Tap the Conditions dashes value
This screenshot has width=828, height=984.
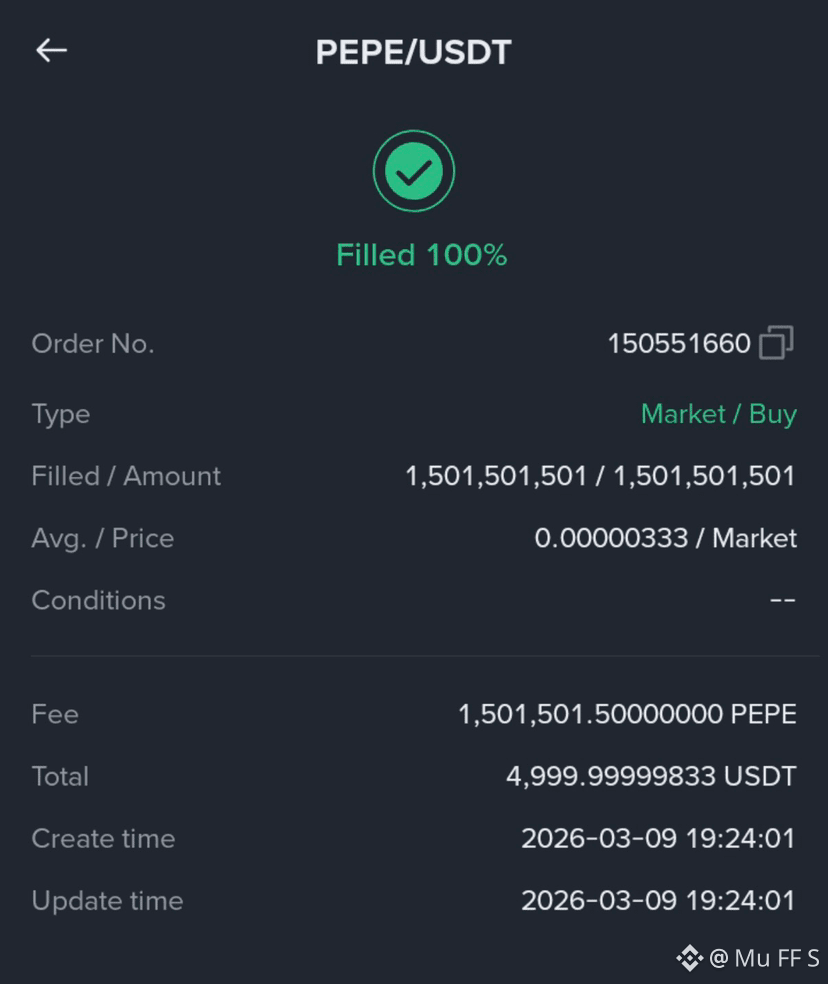click(x=783, y=600)
